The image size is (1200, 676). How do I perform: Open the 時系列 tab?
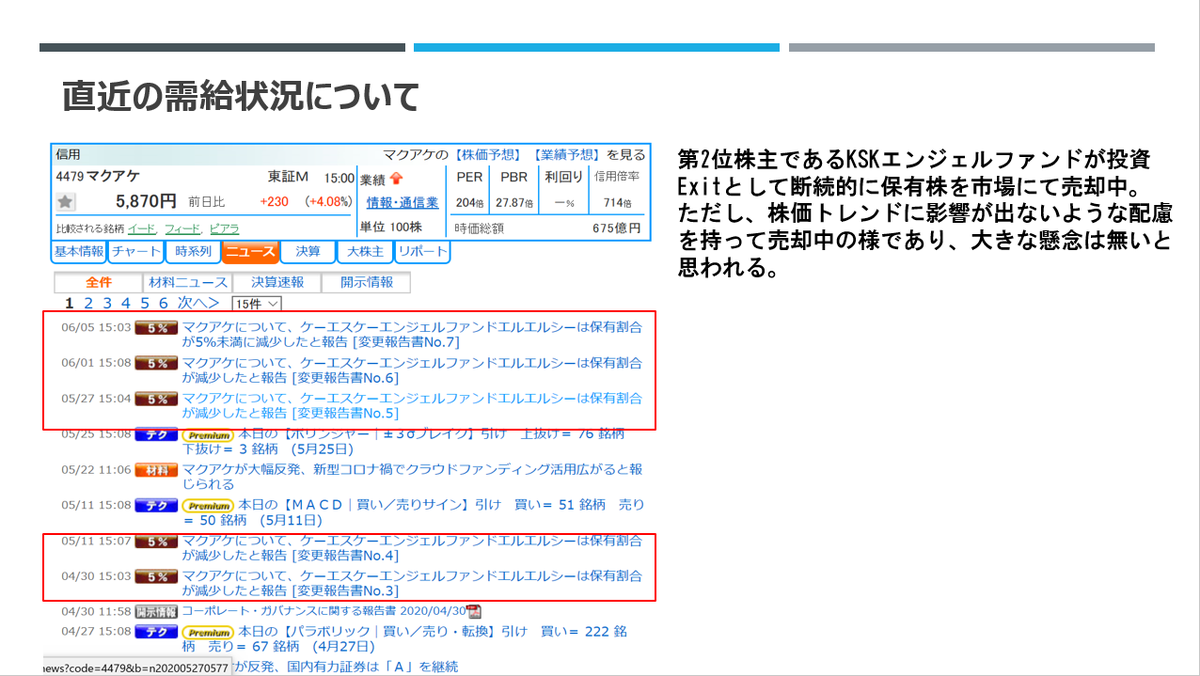coord(193,252)
